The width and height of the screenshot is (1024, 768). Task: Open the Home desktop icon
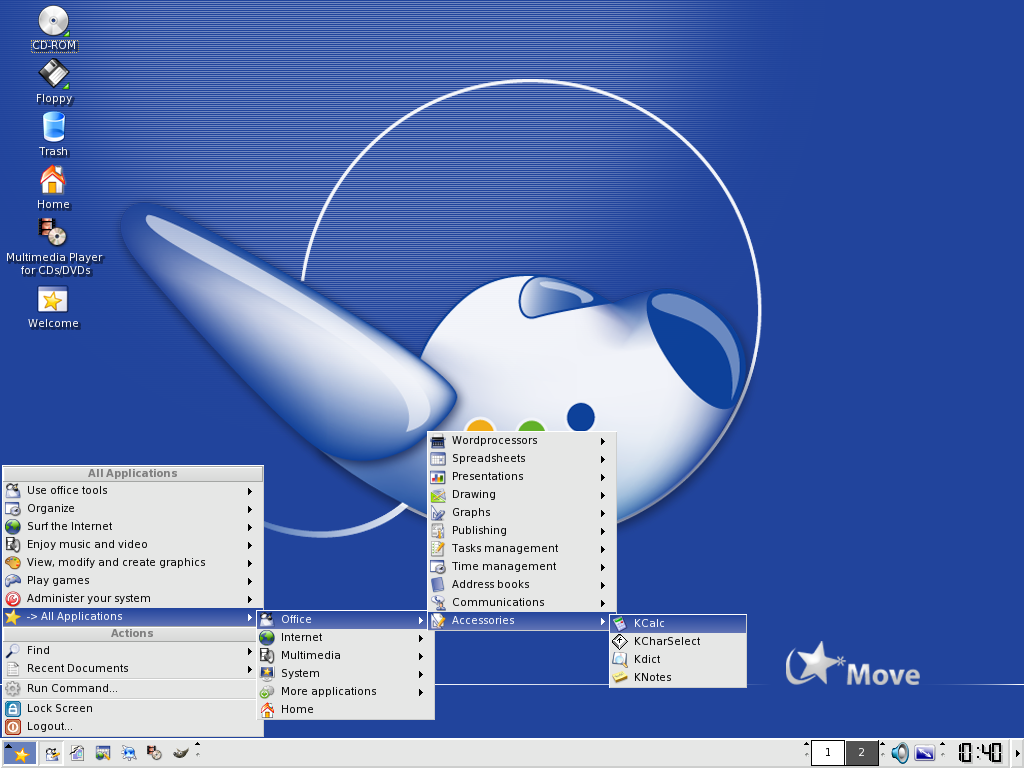click(54, 187)
